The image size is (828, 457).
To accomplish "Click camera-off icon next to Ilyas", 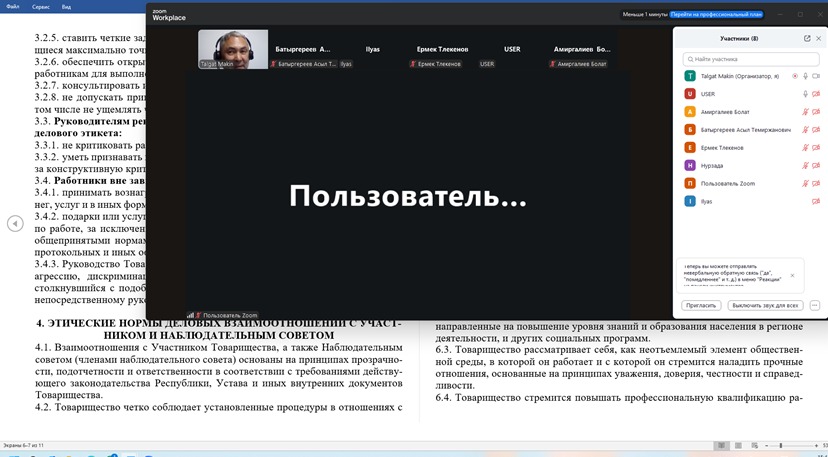I will (x=816, y=201).
